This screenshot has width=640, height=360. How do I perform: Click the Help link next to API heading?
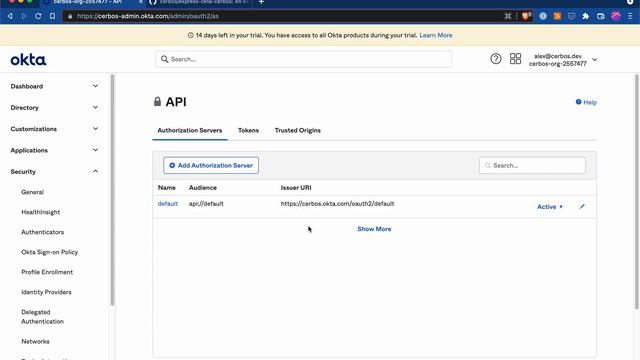coord(586,102)
